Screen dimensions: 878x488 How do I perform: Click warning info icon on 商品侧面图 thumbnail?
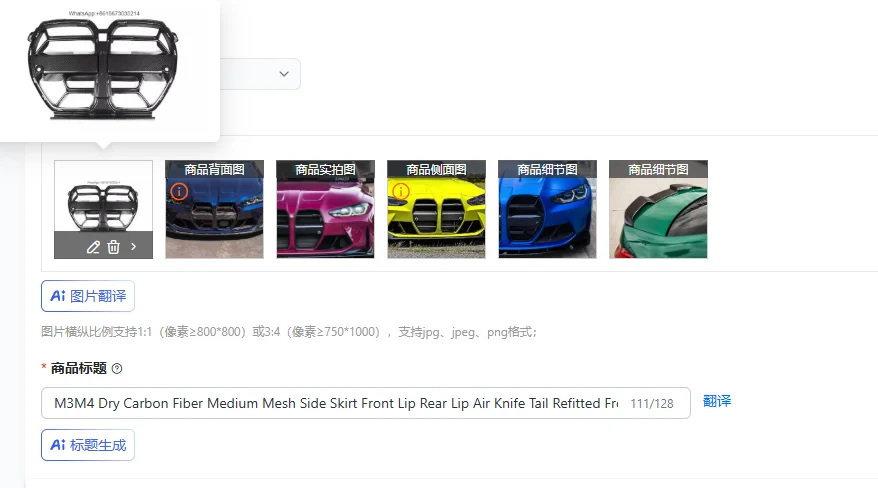coord(400,191)
